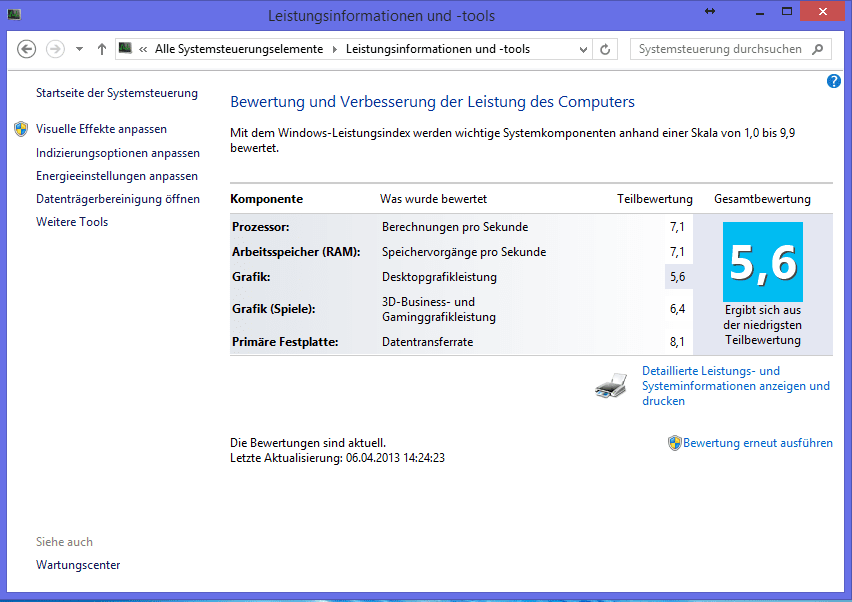The height and width of the screenshot is (602, 852).
Task: Click 'Letzte Aktualisierung: 06.04.2013 14:24:23' text
Action: point(337,458)
